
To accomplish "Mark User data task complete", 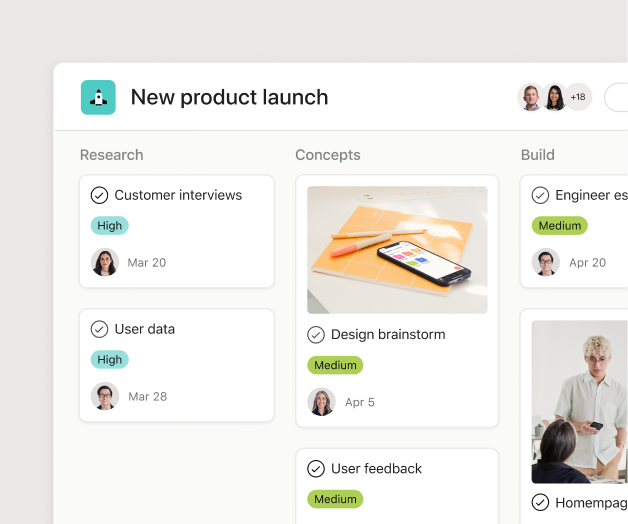I will point(99,329).
